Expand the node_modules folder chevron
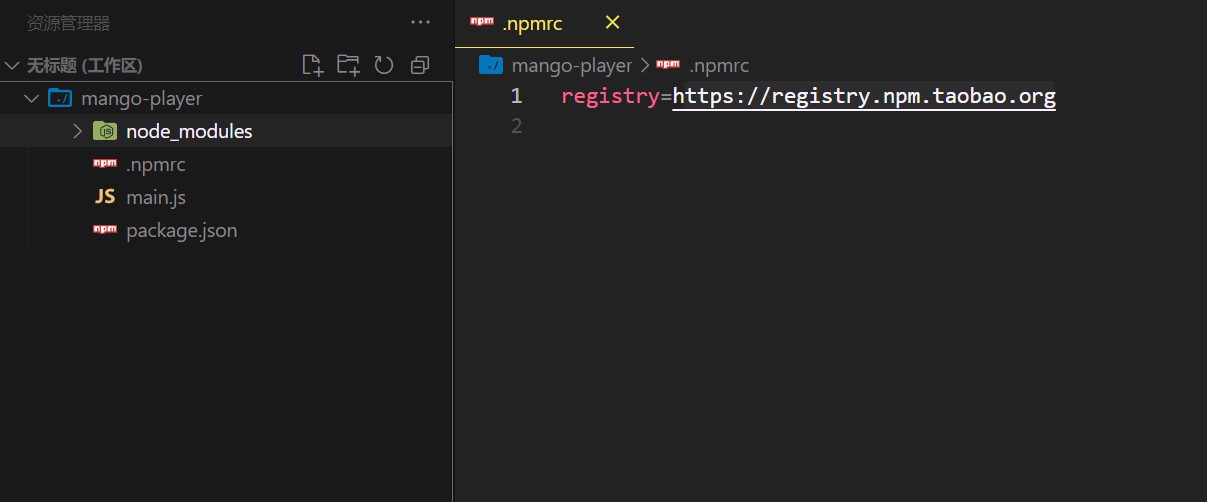 click(77, 131)
